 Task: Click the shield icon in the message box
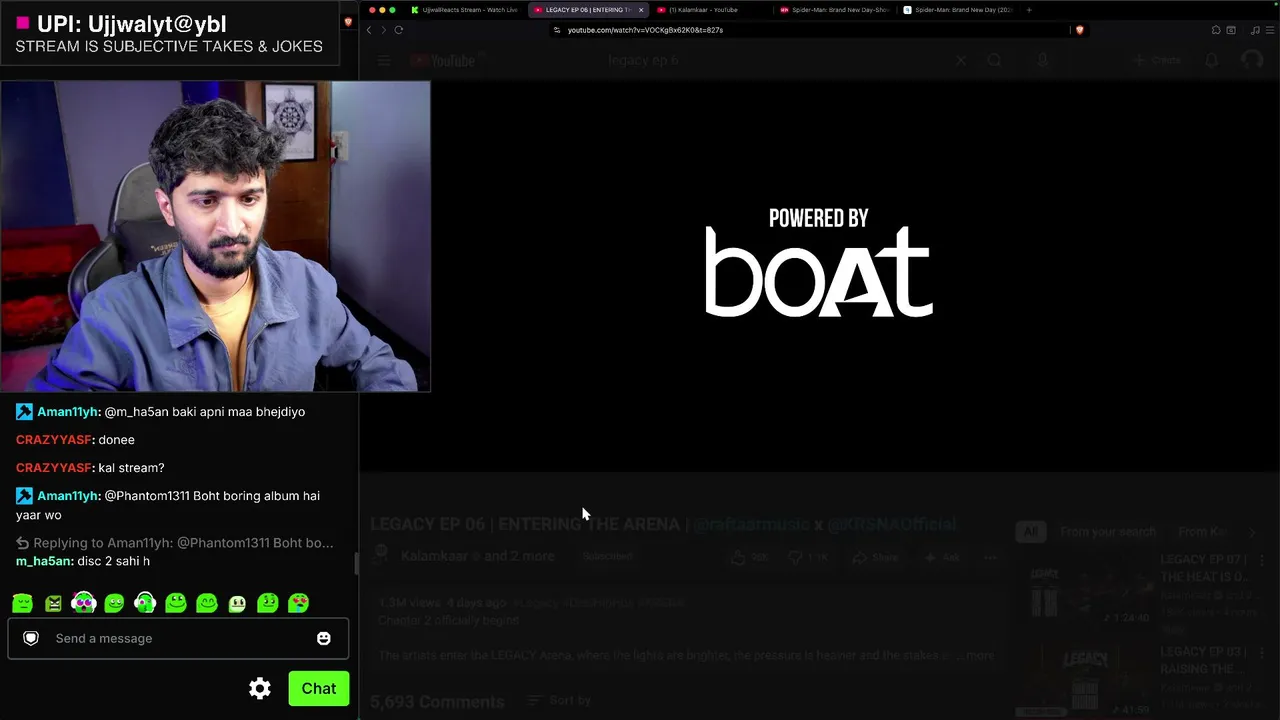point(31,638)
